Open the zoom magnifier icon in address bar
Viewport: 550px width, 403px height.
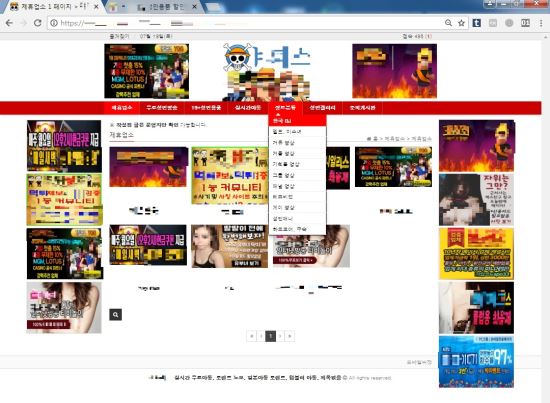[x=448, y=23]
